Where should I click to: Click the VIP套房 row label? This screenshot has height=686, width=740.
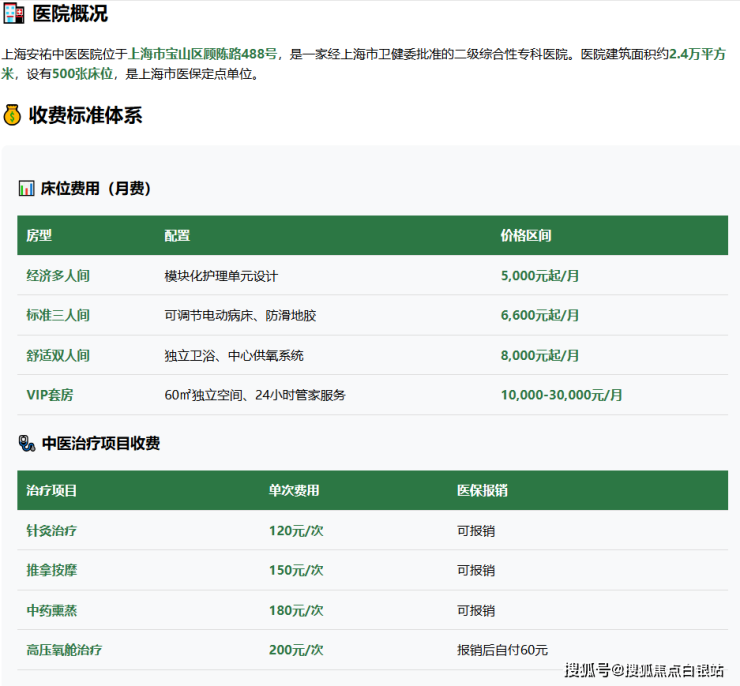click(x=50, y=395)
